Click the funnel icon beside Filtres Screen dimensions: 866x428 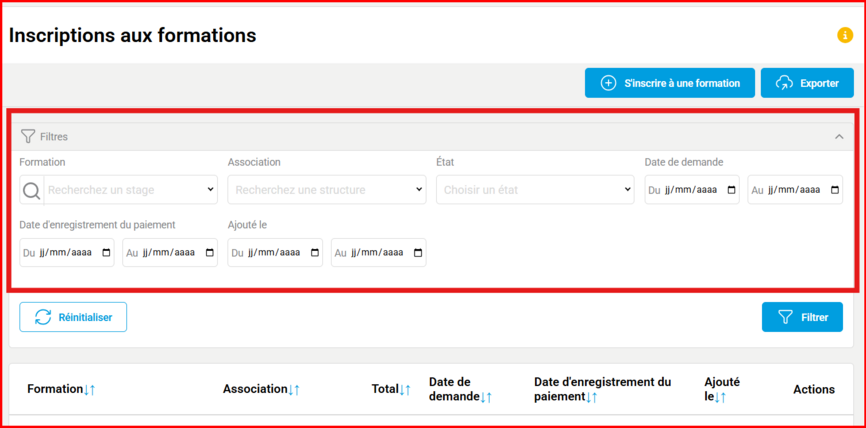[28, 136]
